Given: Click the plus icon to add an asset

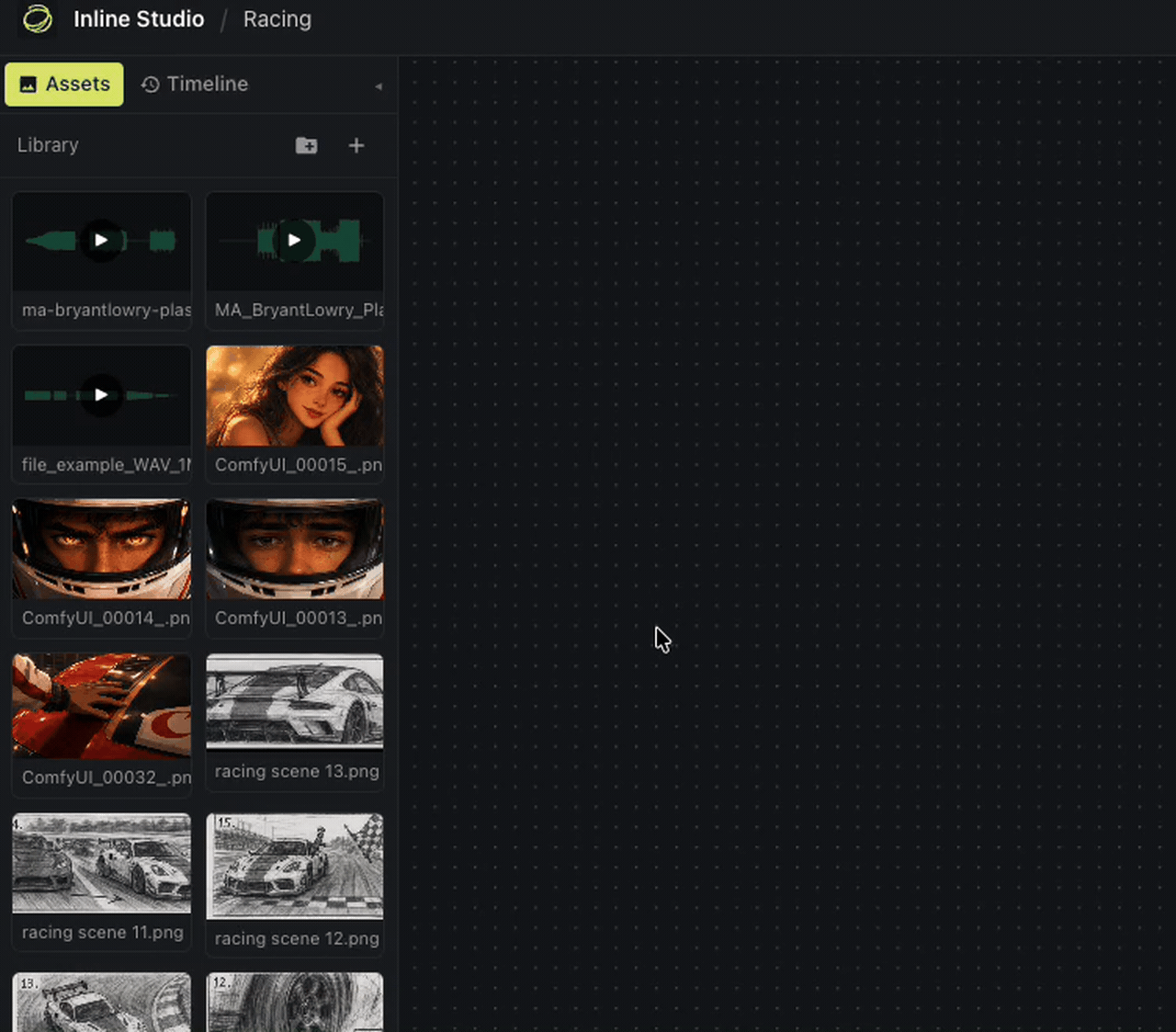Looking at the screenshot, I should pyautogui.click(x=356, y=145).
